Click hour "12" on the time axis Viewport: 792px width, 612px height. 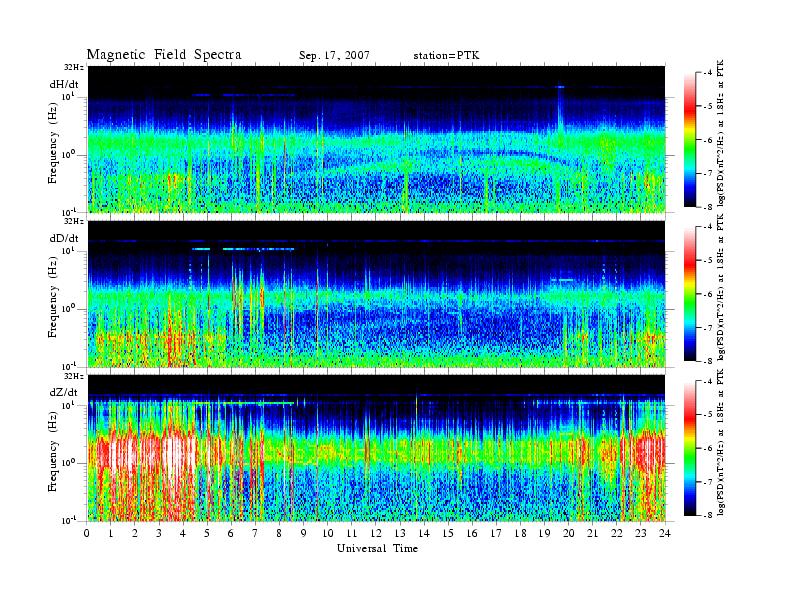[375, 533]
